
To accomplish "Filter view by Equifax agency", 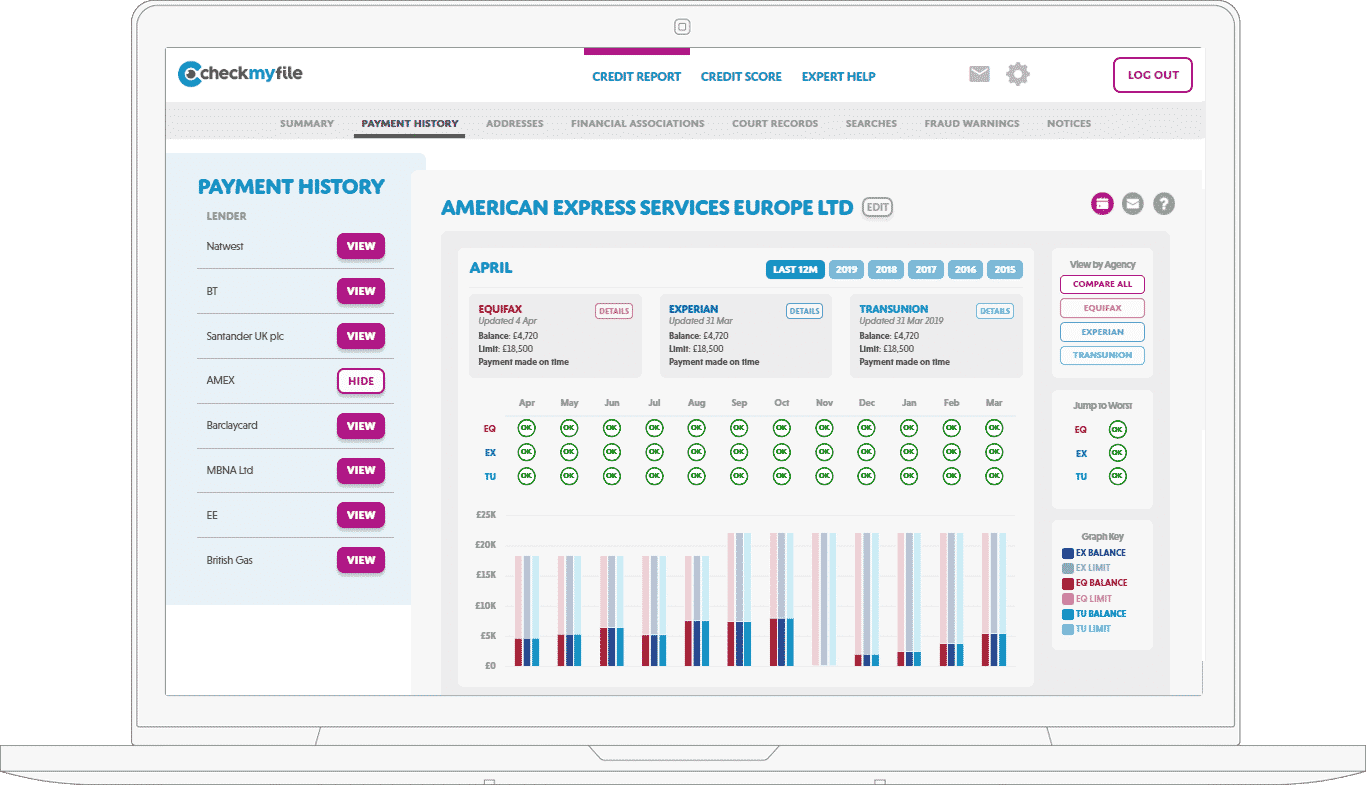I will pyautogui.click(x=1102, y=308).
